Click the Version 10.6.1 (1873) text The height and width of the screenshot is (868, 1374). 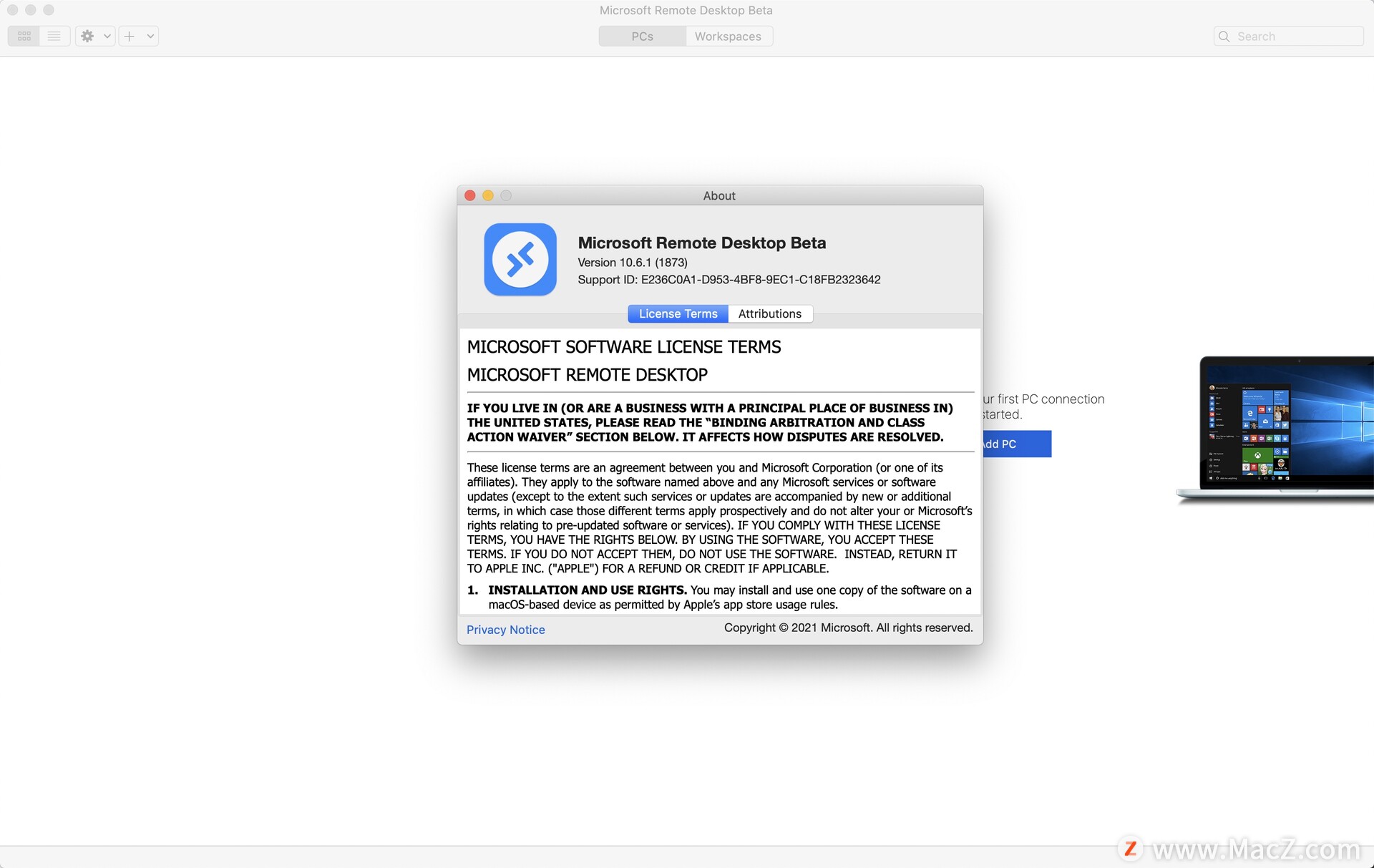[x=633, y=263]
